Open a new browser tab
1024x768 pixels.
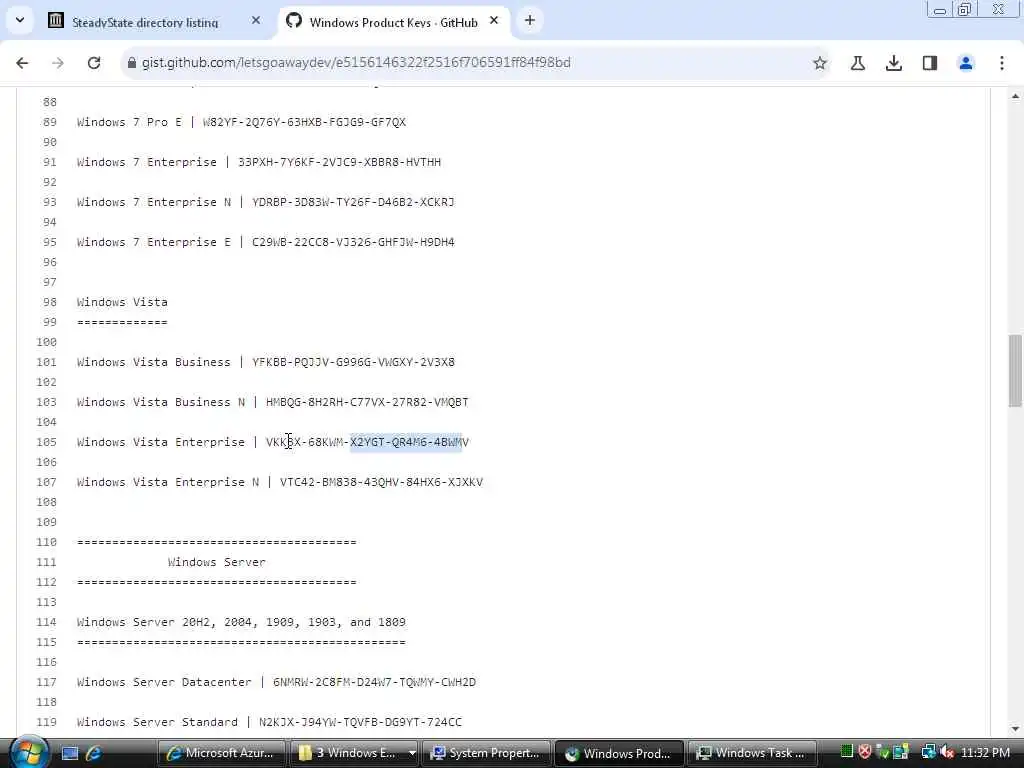(530, 21)
